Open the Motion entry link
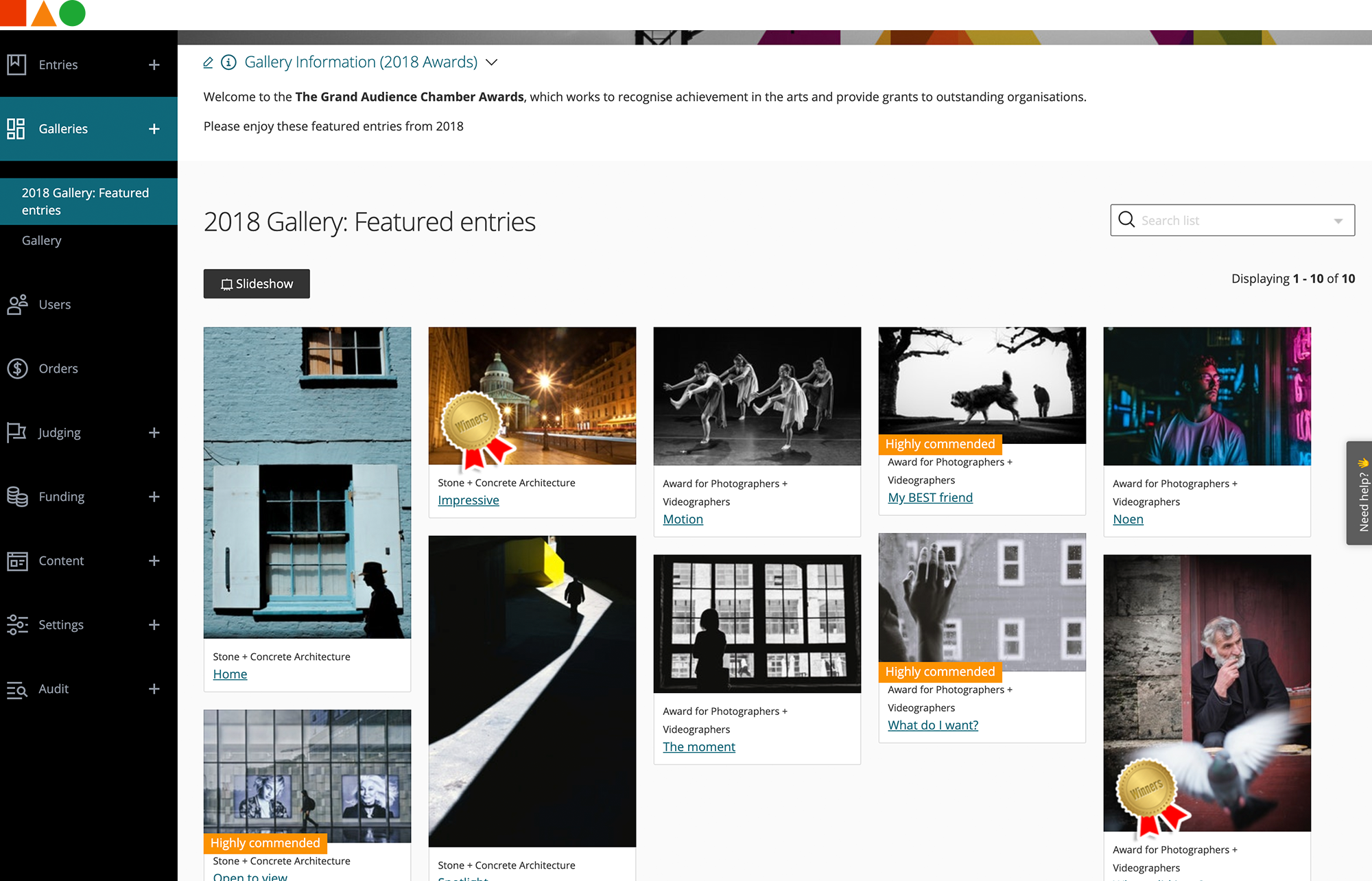The image size is (1372, 881). tap(683, 519)
